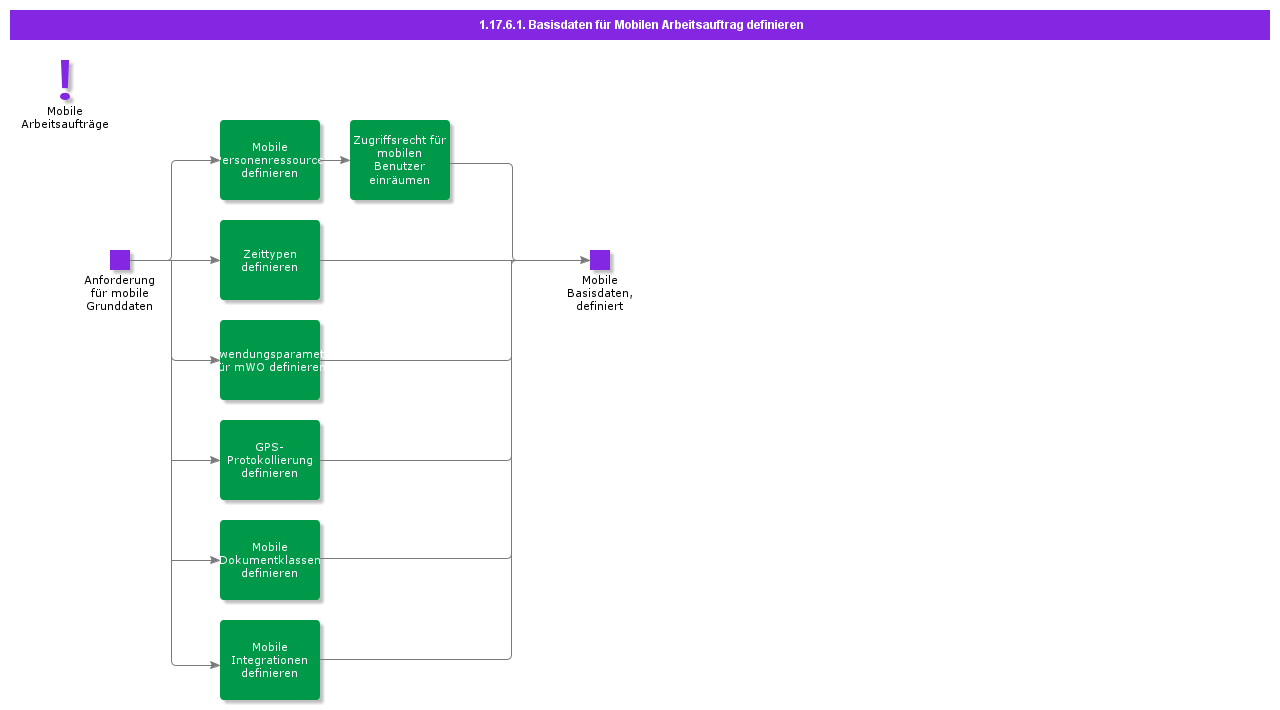Open 'Anwendungsparameter für mWO definieren' box

pos(270,360)
